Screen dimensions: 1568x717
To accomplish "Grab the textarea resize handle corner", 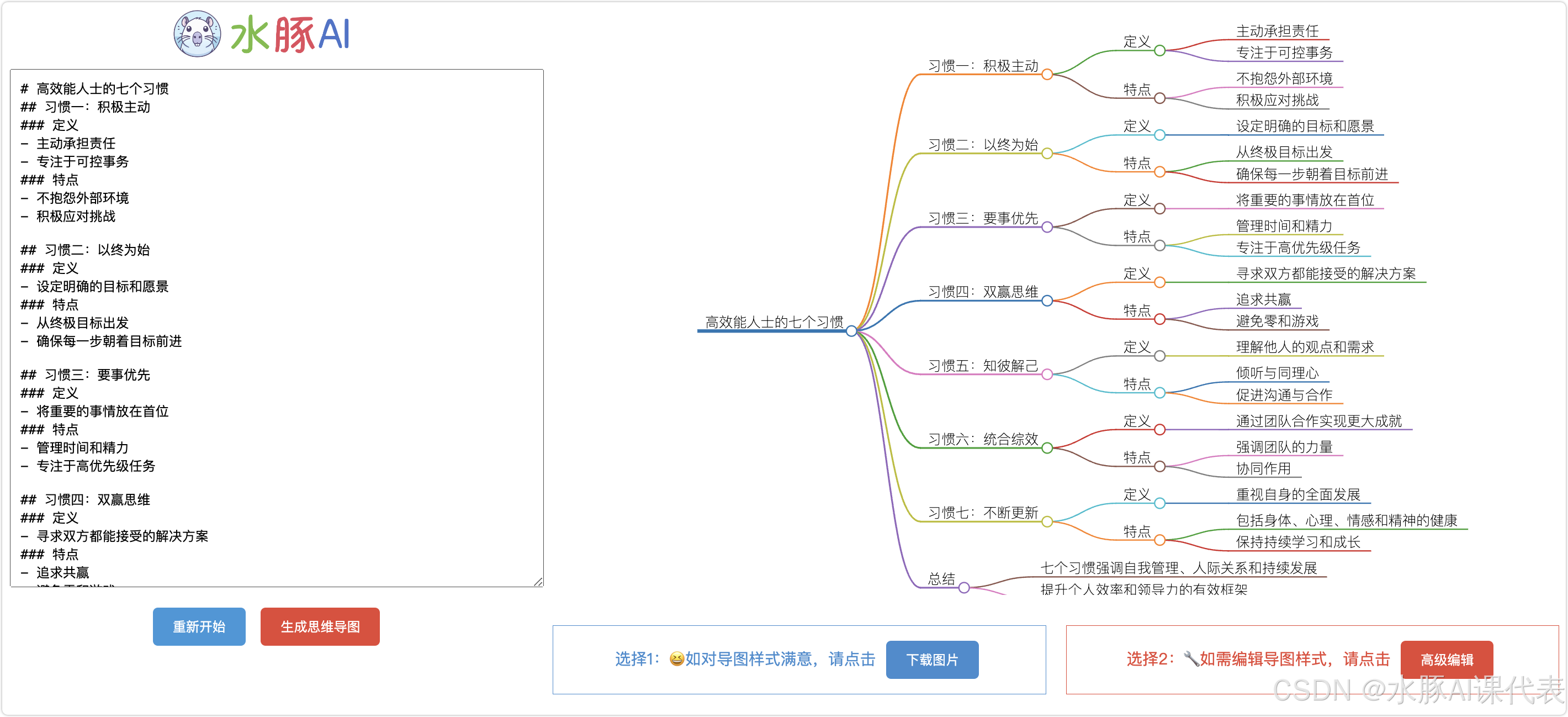I will [538, 582].
